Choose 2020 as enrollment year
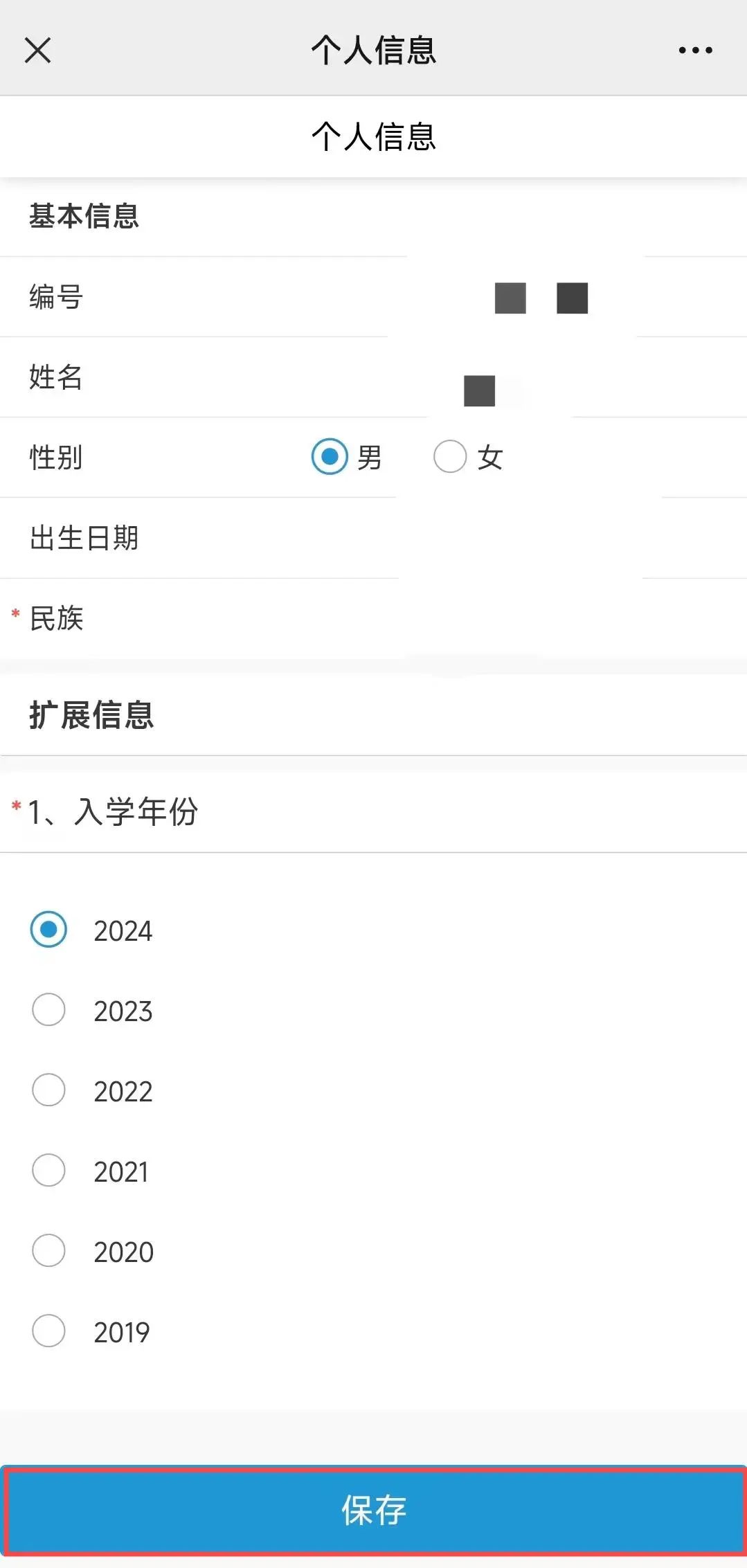747x1568 pixels. click(x=48, y=1250)
